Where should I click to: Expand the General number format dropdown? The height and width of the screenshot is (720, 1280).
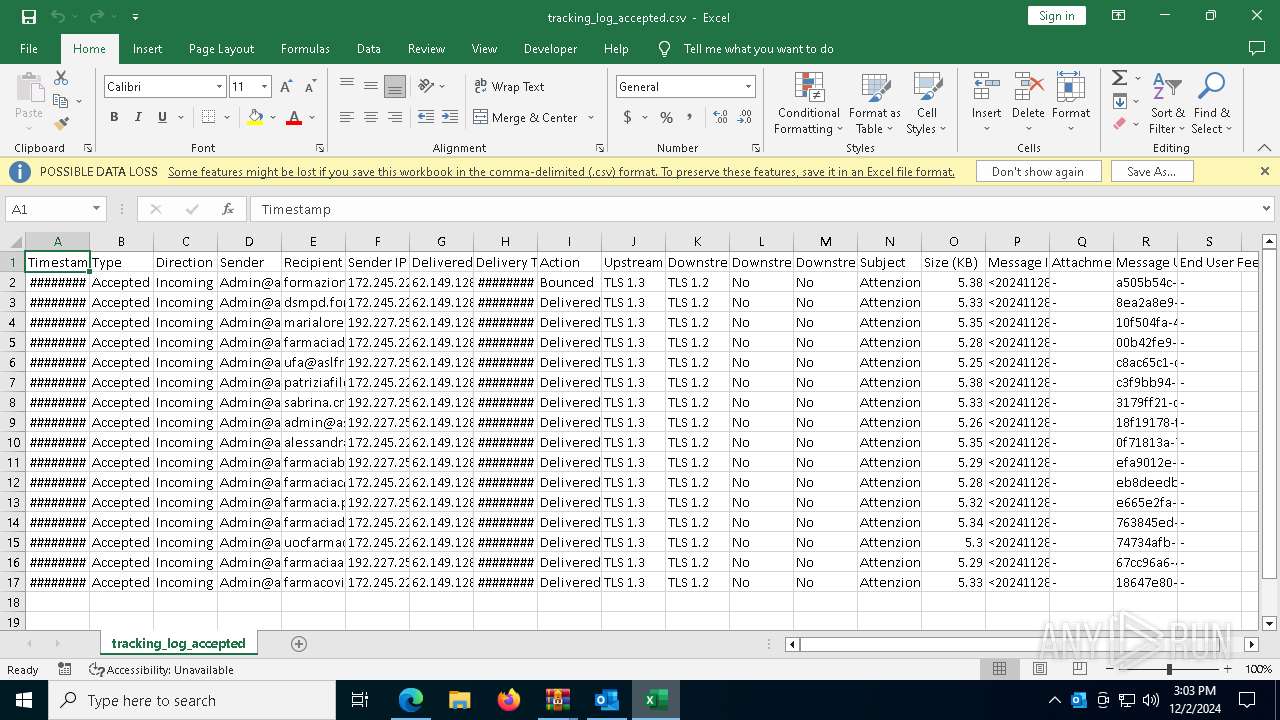coord(747,87)
